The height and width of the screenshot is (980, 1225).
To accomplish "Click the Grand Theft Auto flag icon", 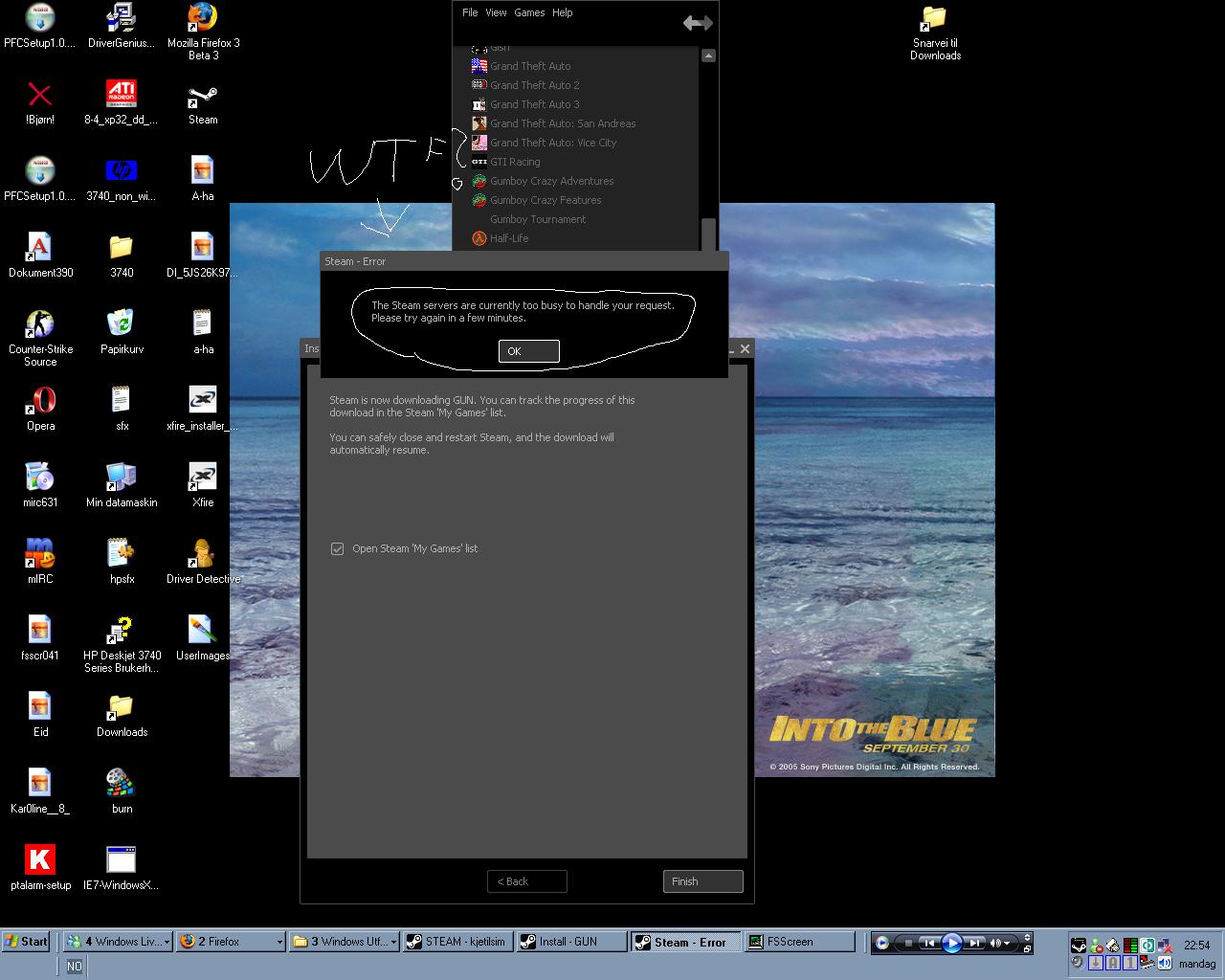I will pos(479,66).
